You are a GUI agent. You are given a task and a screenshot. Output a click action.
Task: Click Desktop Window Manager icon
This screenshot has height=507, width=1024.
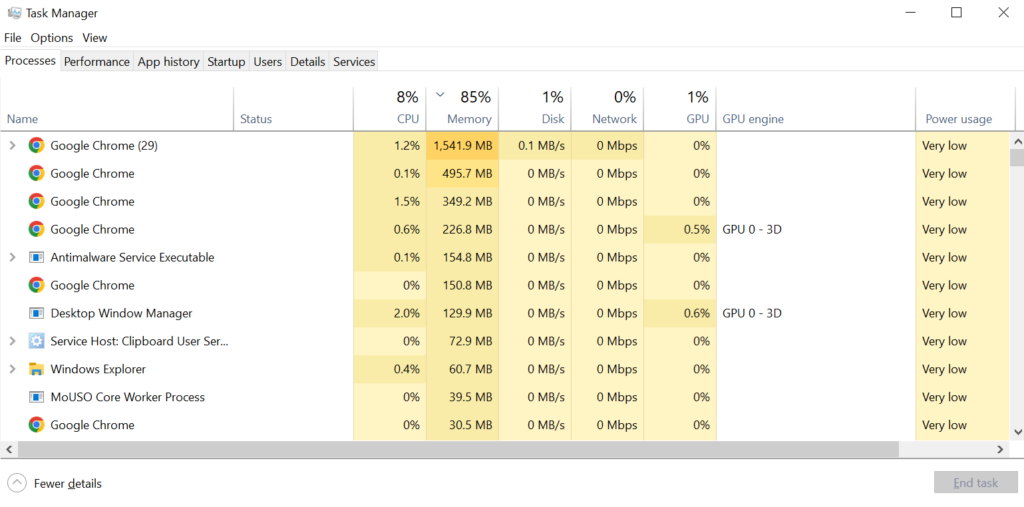tap(37, 314)
